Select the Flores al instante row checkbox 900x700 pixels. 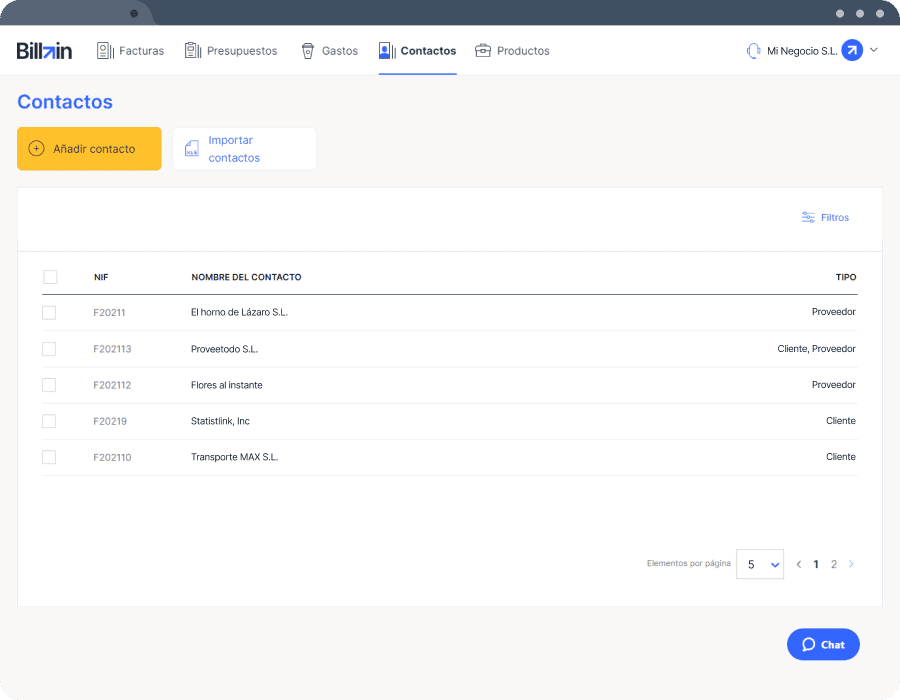[49, 385]
